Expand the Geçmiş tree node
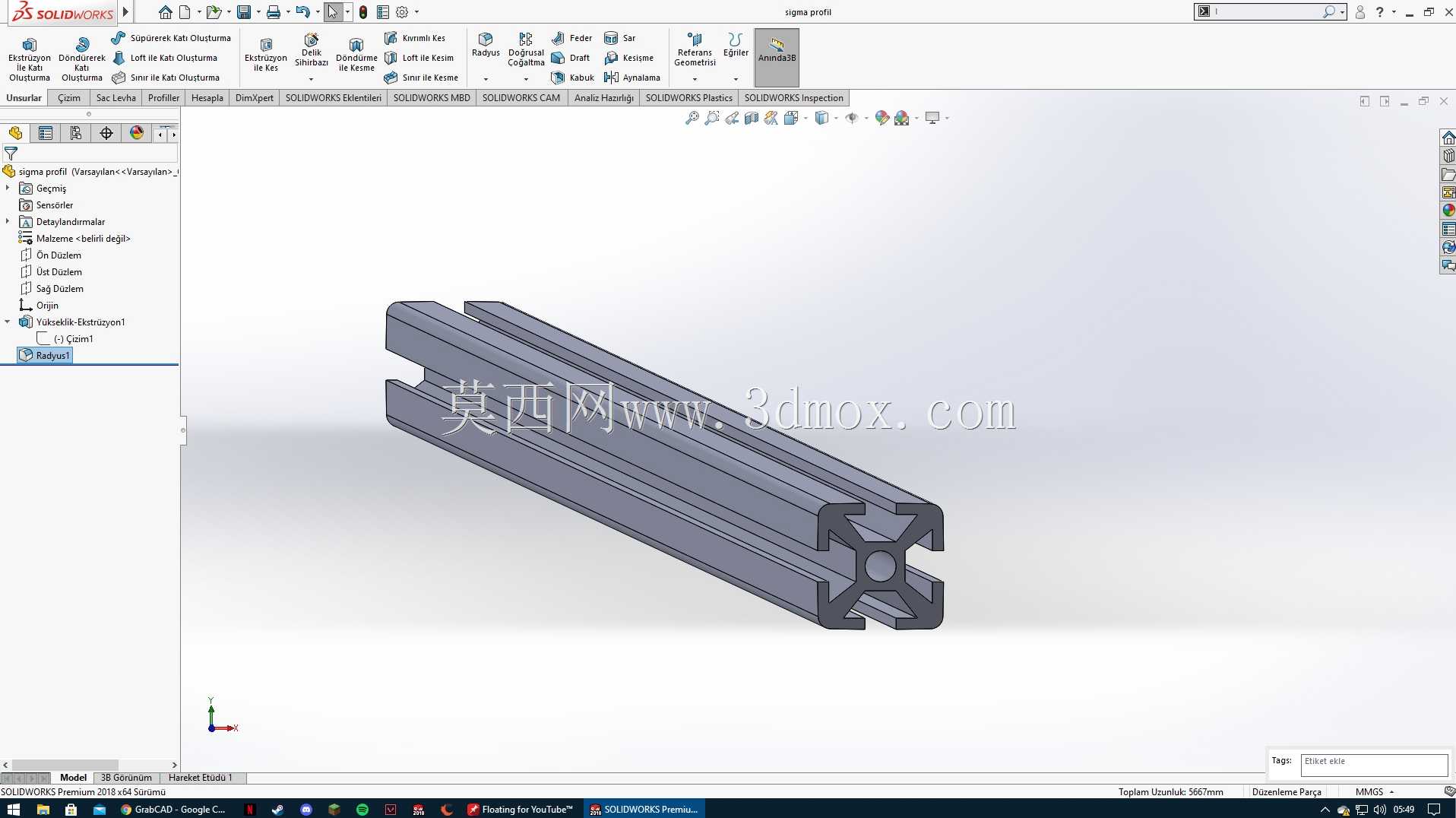Screen dimensions: 1456x818 pyautogui.click(x=8, y=188)
